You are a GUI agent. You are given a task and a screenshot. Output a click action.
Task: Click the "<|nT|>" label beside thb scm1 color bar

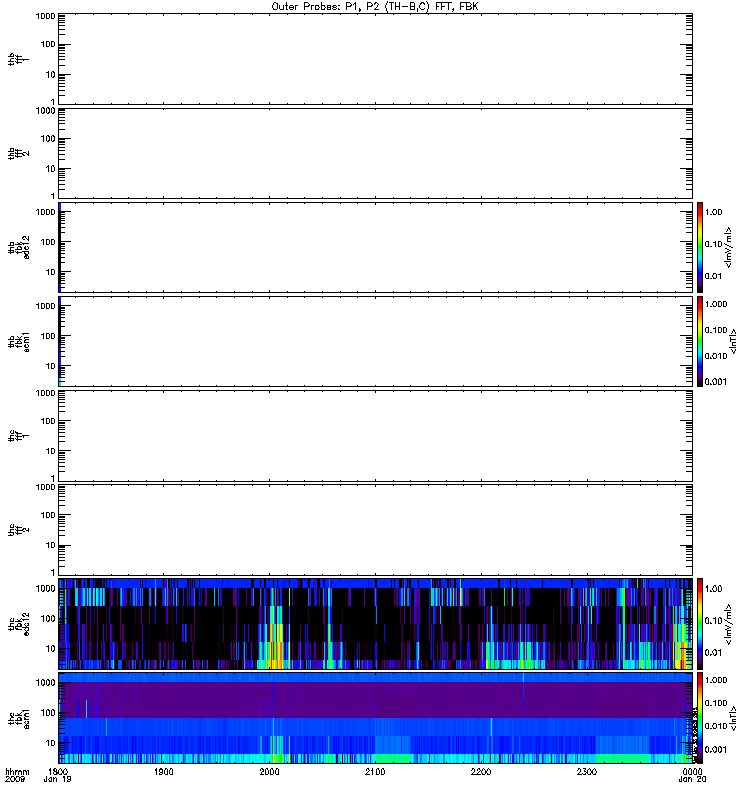pyautogui.click(x=734, y=341)
